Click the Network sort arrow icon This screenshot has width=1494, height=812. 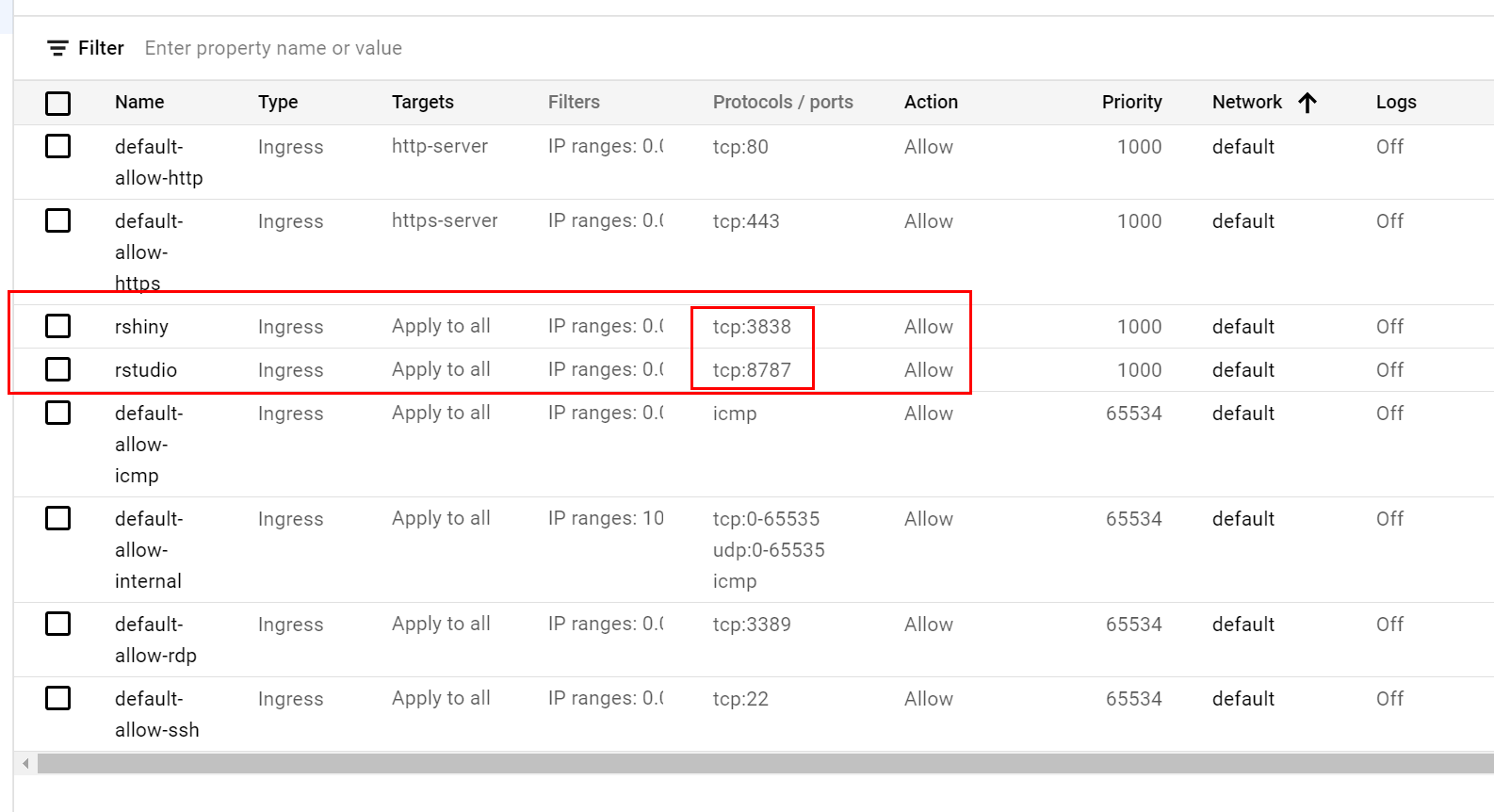point(1307,103)
